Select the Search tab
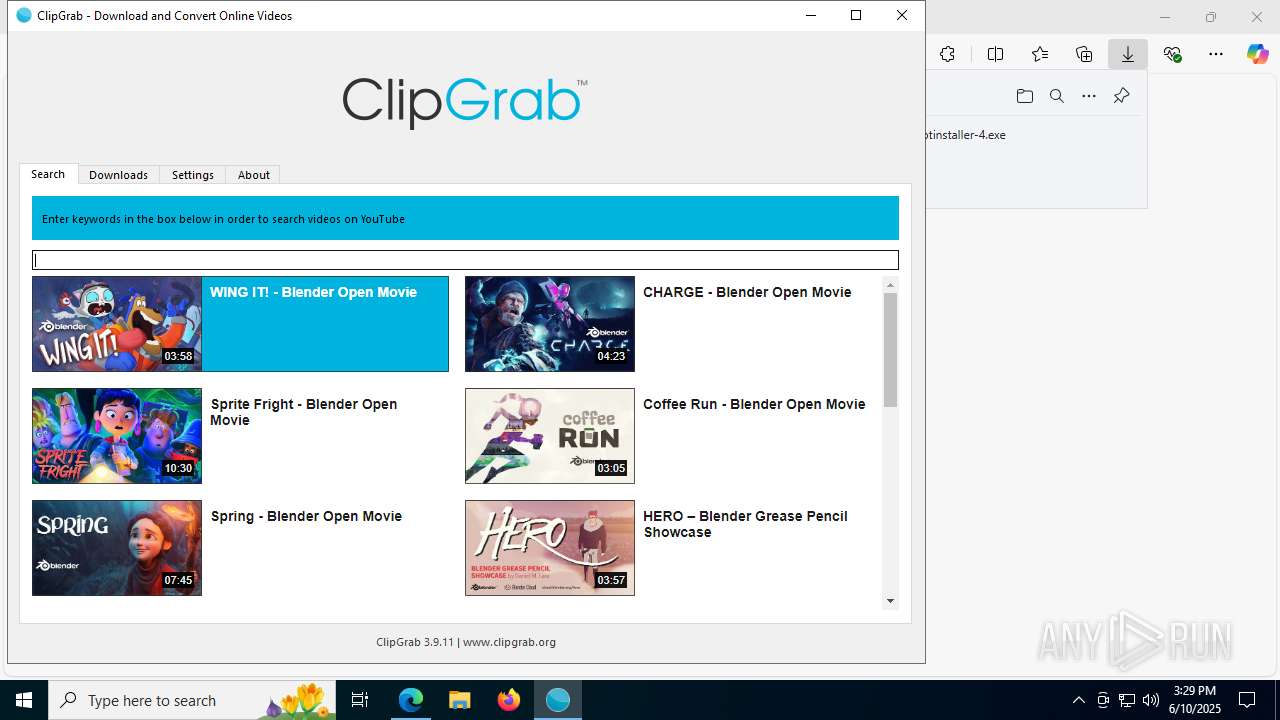 click(48, 174)
